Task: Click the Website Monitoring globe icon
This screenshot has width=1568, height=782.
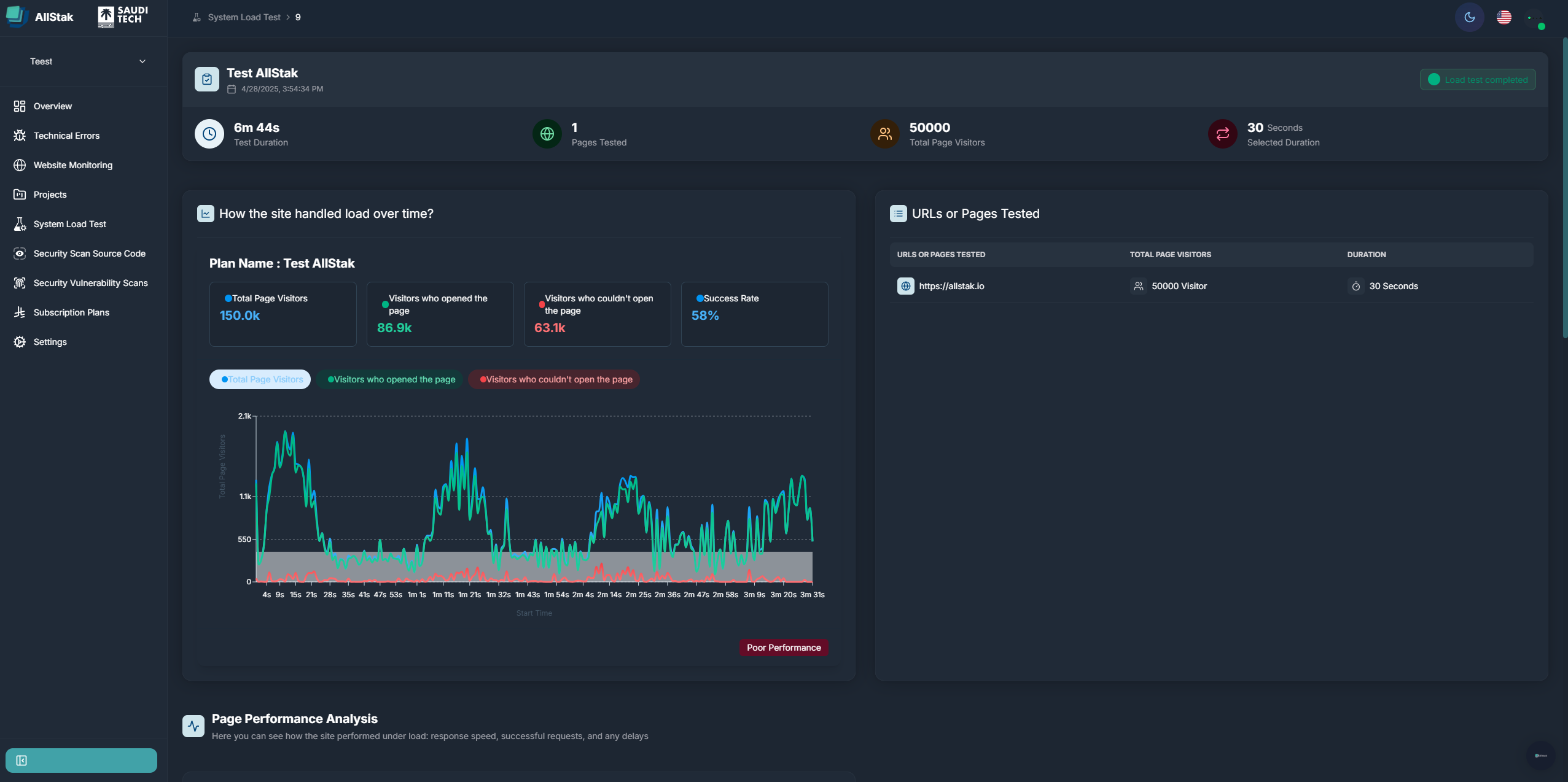Action: click(x=20, y=165)
